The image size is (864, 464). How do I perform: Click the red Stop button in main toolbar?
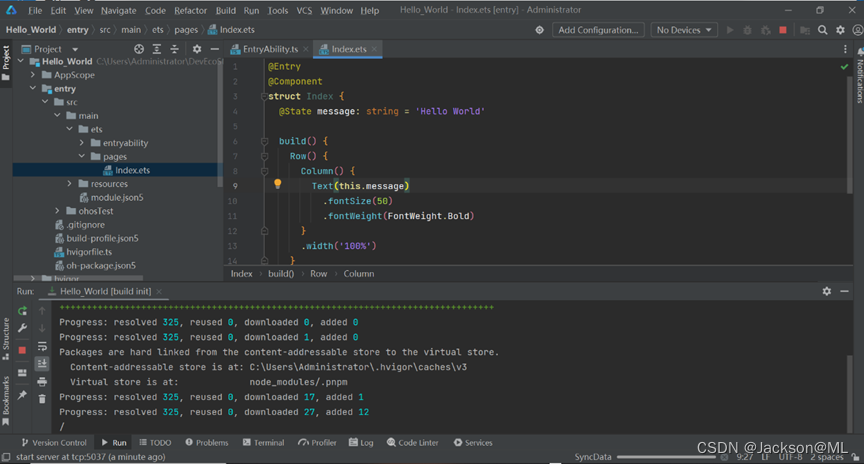click(x=783, y=30)
